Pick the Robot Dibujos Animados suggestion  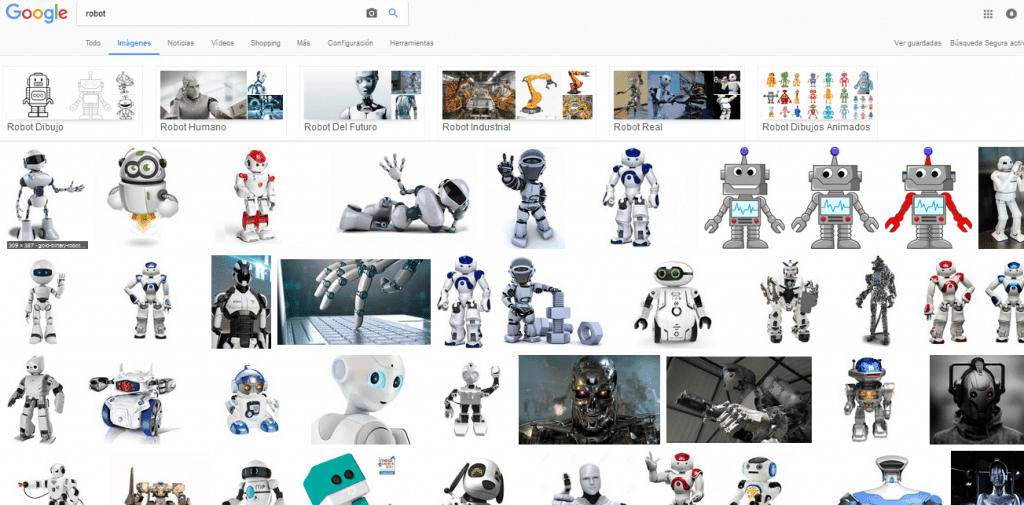[818, 102]
